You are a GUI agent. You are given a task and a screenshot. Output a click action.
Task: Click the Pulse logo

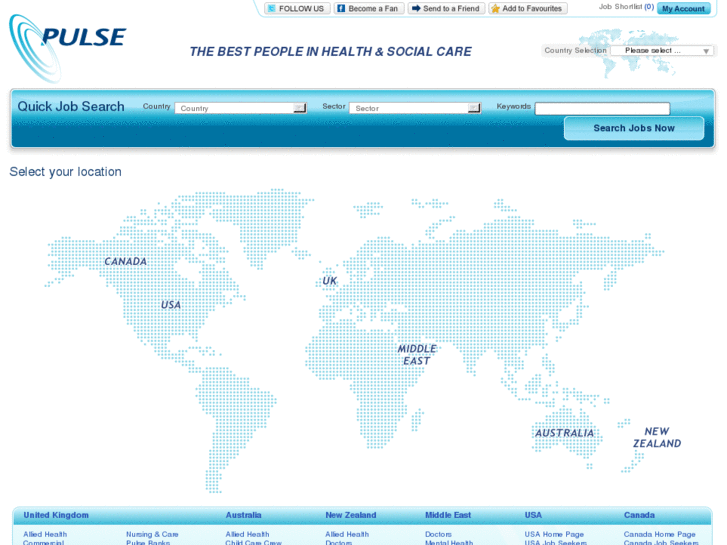[x=68, y=48]
